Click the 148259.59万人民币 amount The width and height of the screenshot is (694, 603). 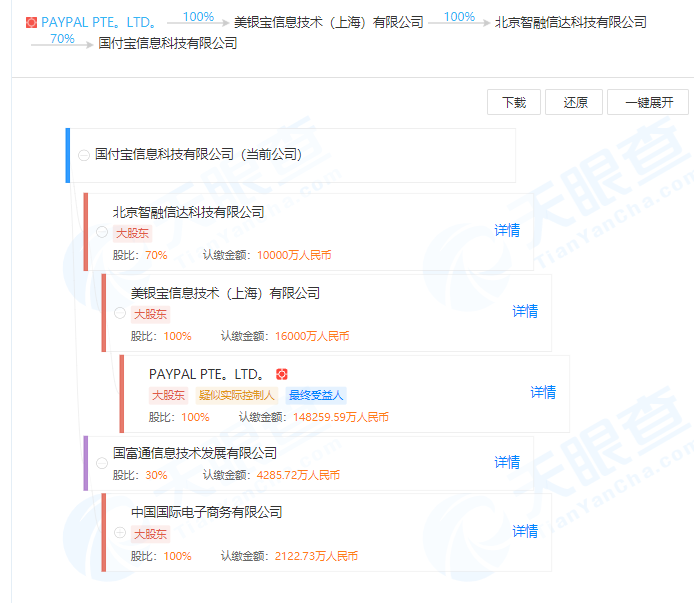(341, 417)
